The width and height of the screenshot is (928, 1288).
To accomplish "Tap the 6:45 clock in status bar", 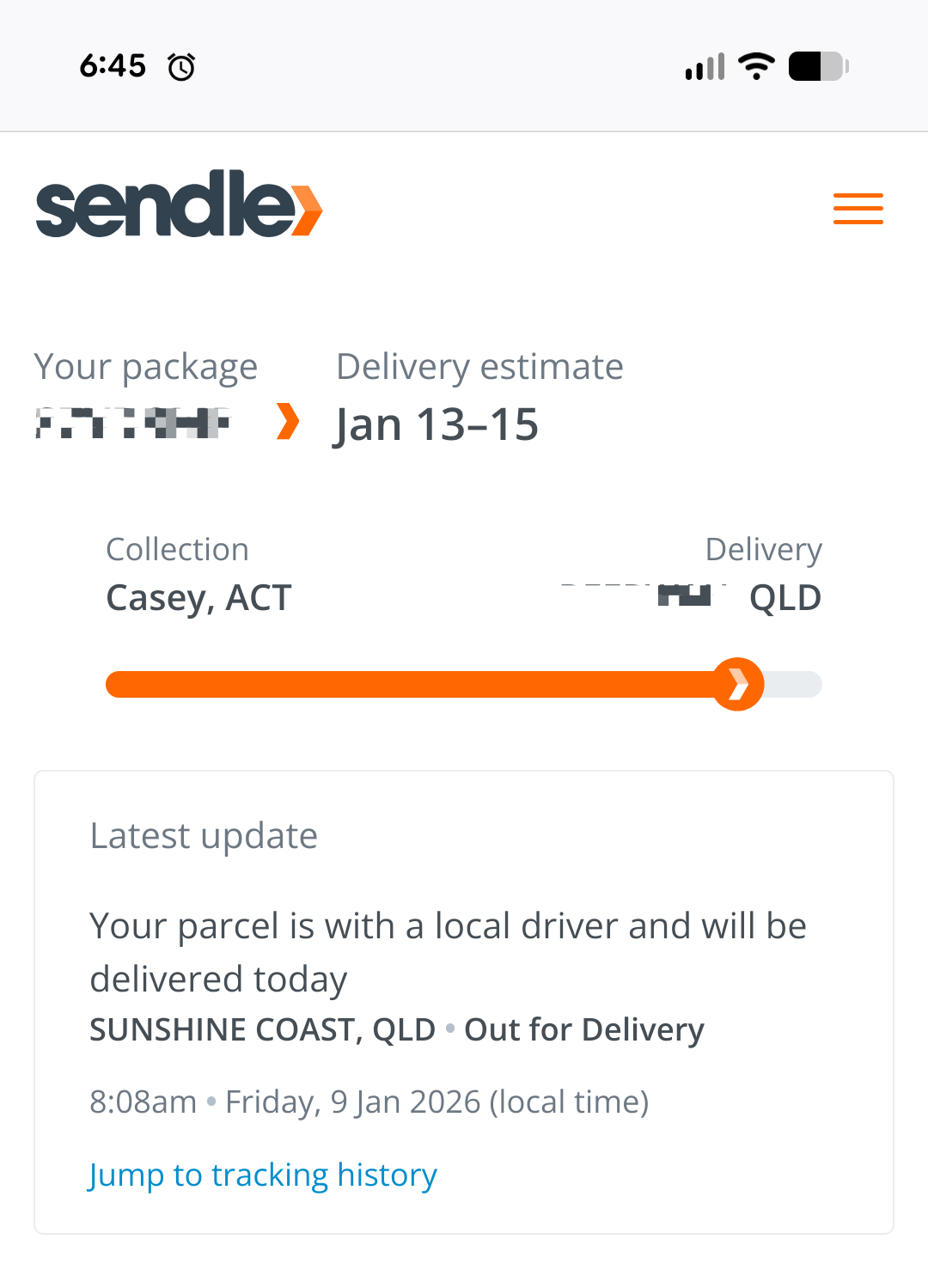I will 113,66.
